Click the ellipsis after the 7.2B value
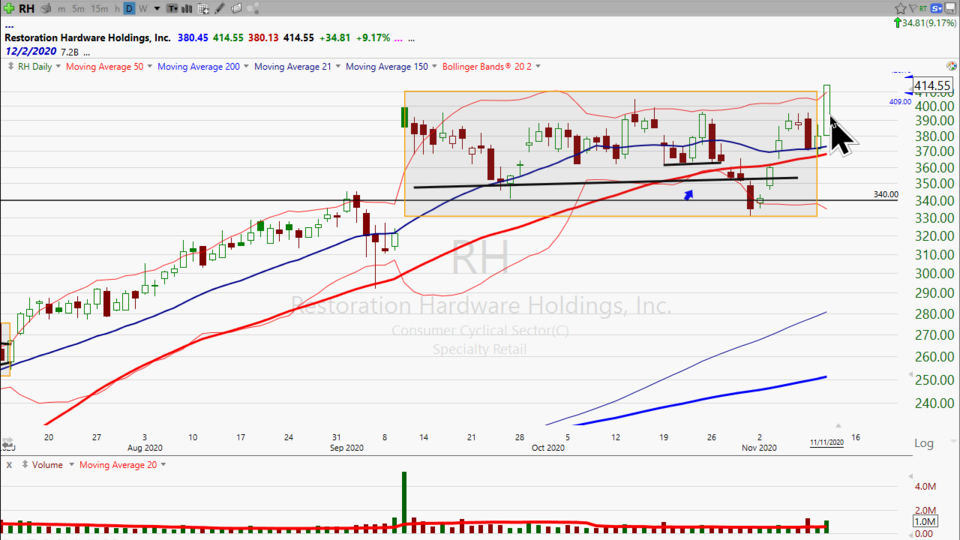 (87, 54)
